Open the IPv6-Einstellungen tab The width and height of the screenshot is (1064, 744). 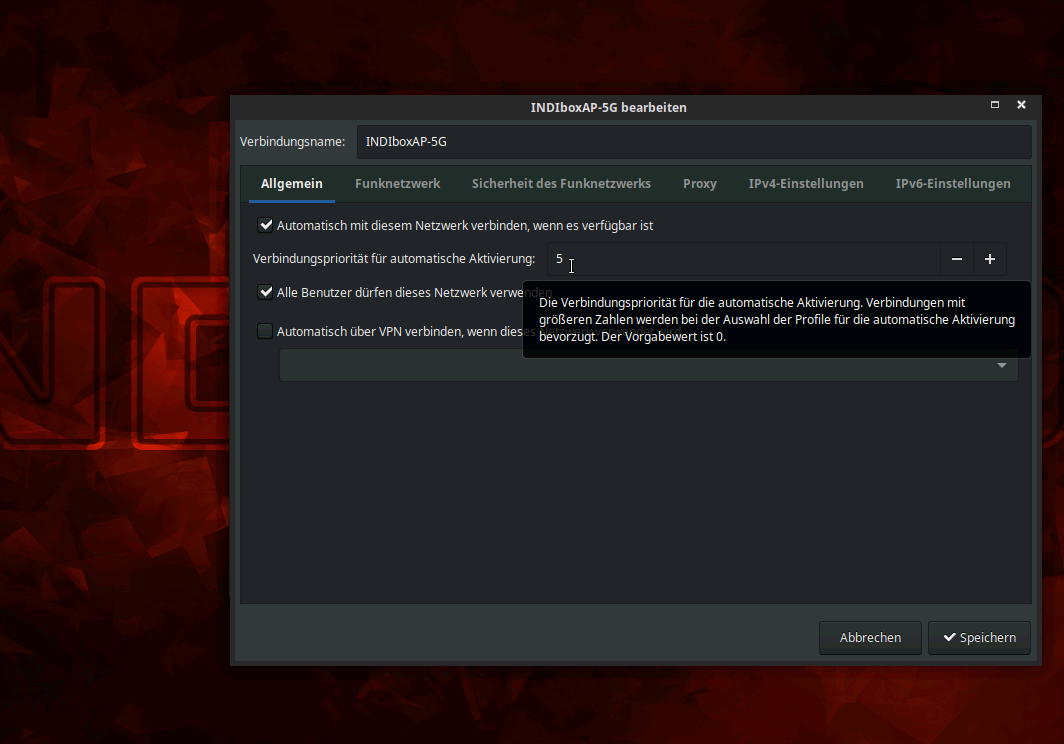click(x=953, y=184)
